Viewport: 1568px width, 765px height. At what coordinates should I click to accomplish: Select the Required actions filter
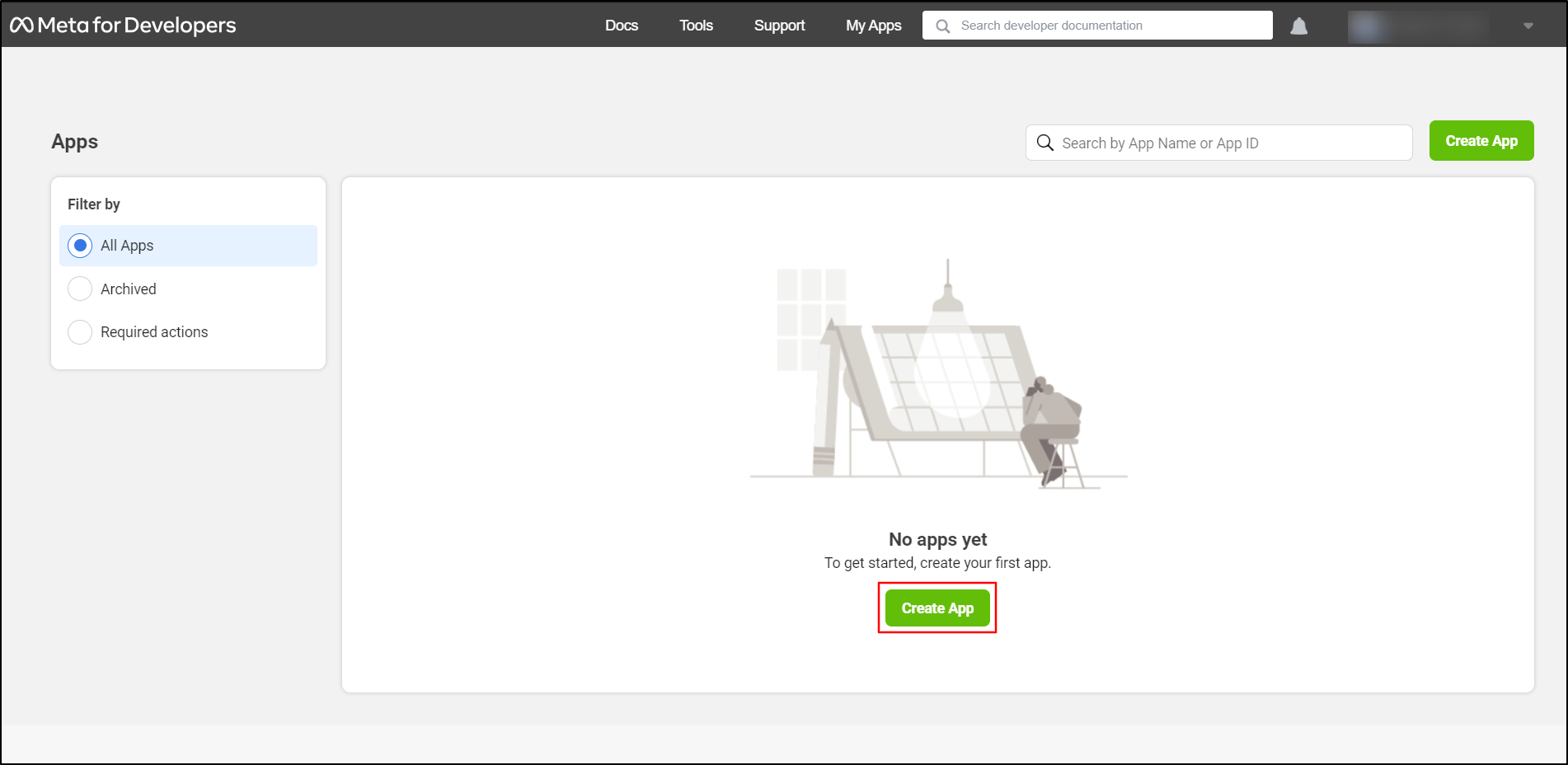pyautogui.click(x=188, y=332)
